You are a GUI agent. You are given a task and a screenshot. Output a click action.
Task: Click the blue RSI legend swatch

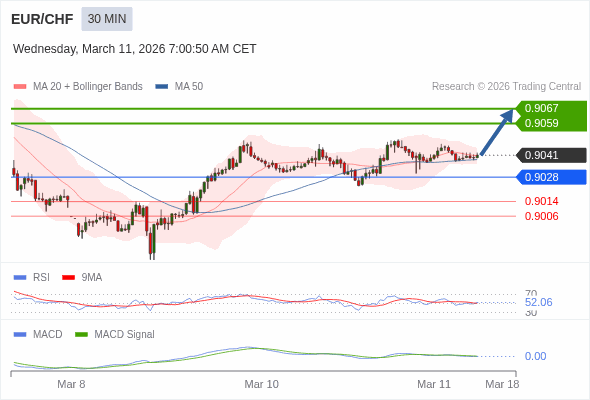coord(20,278)
